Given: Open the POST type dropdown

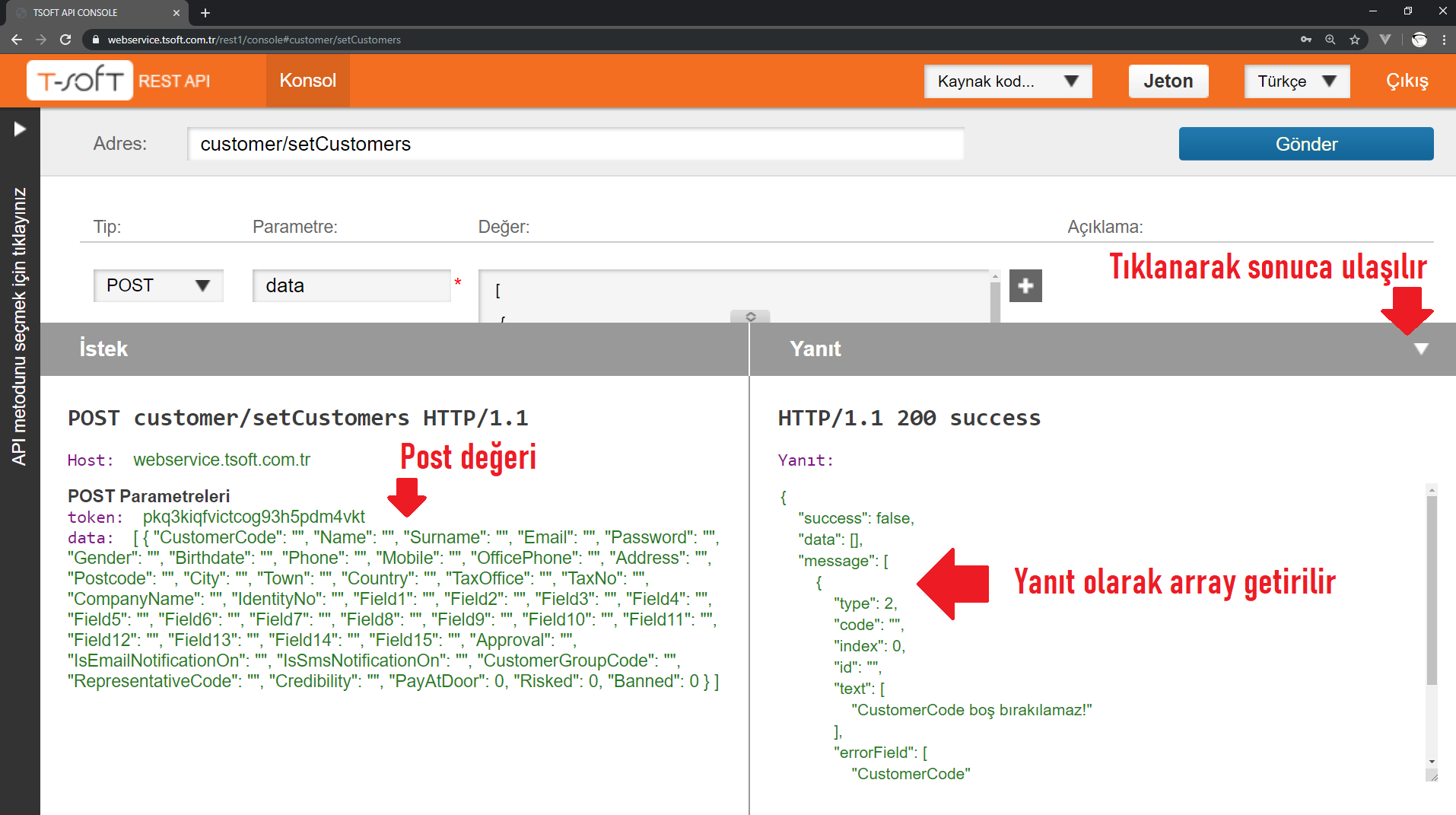Looking at the screenshot, I should click(158, 285).
